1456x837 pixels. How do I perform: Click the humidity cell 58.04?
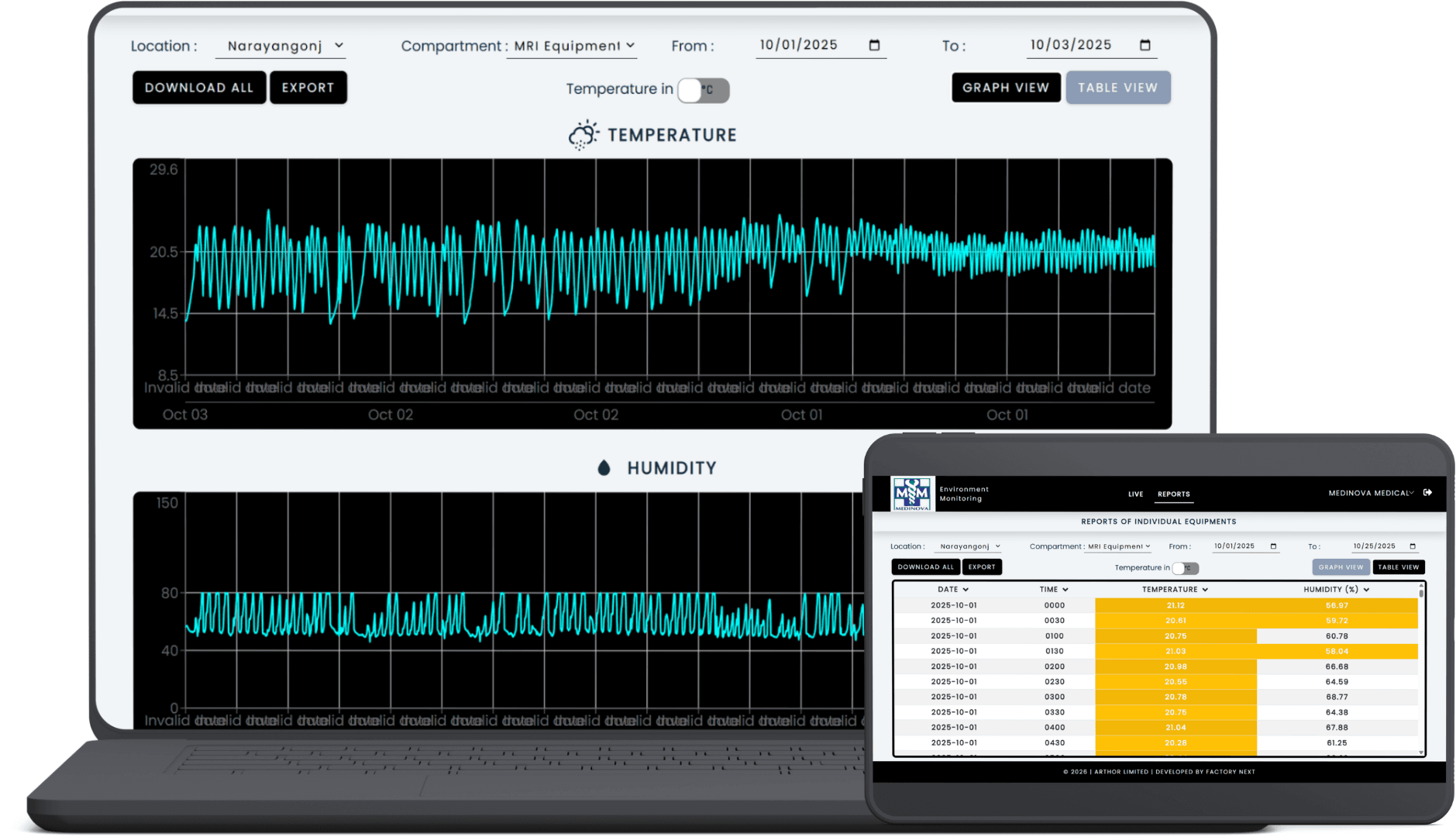(1337, 652)
